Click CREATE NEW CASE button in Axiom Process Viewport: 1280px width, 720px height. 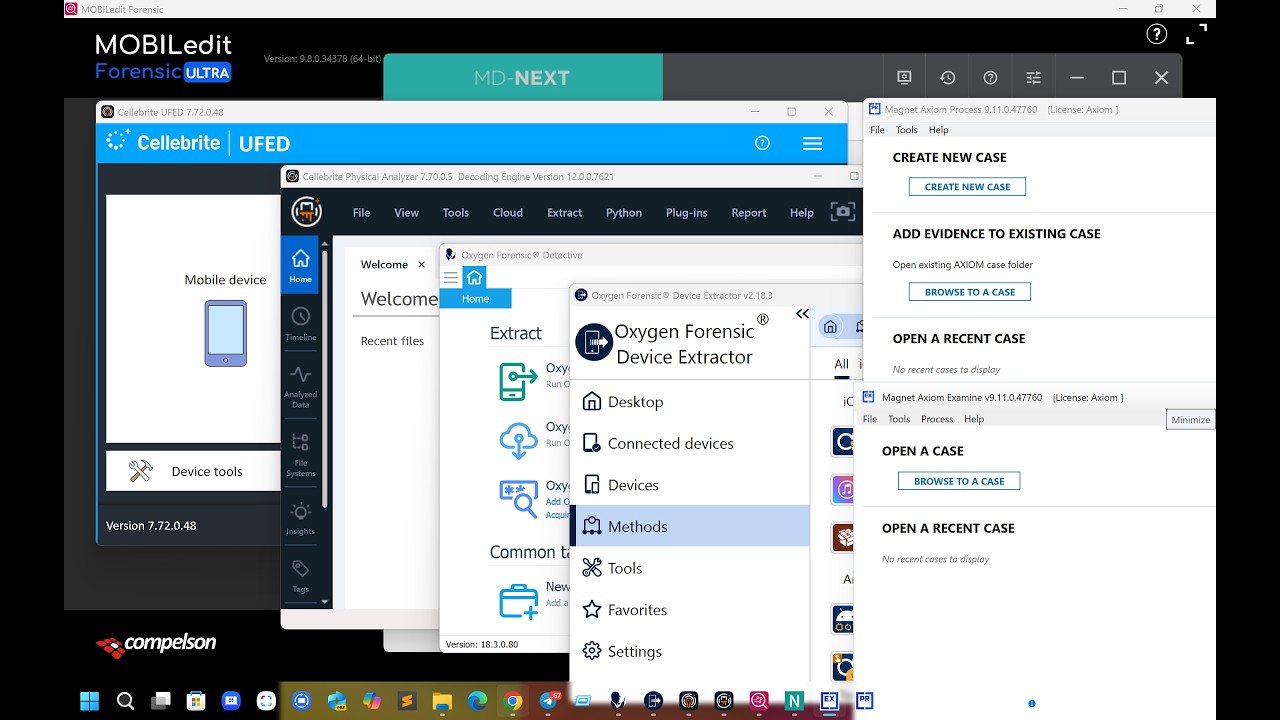pyautogui.click(x=967, y=187)
